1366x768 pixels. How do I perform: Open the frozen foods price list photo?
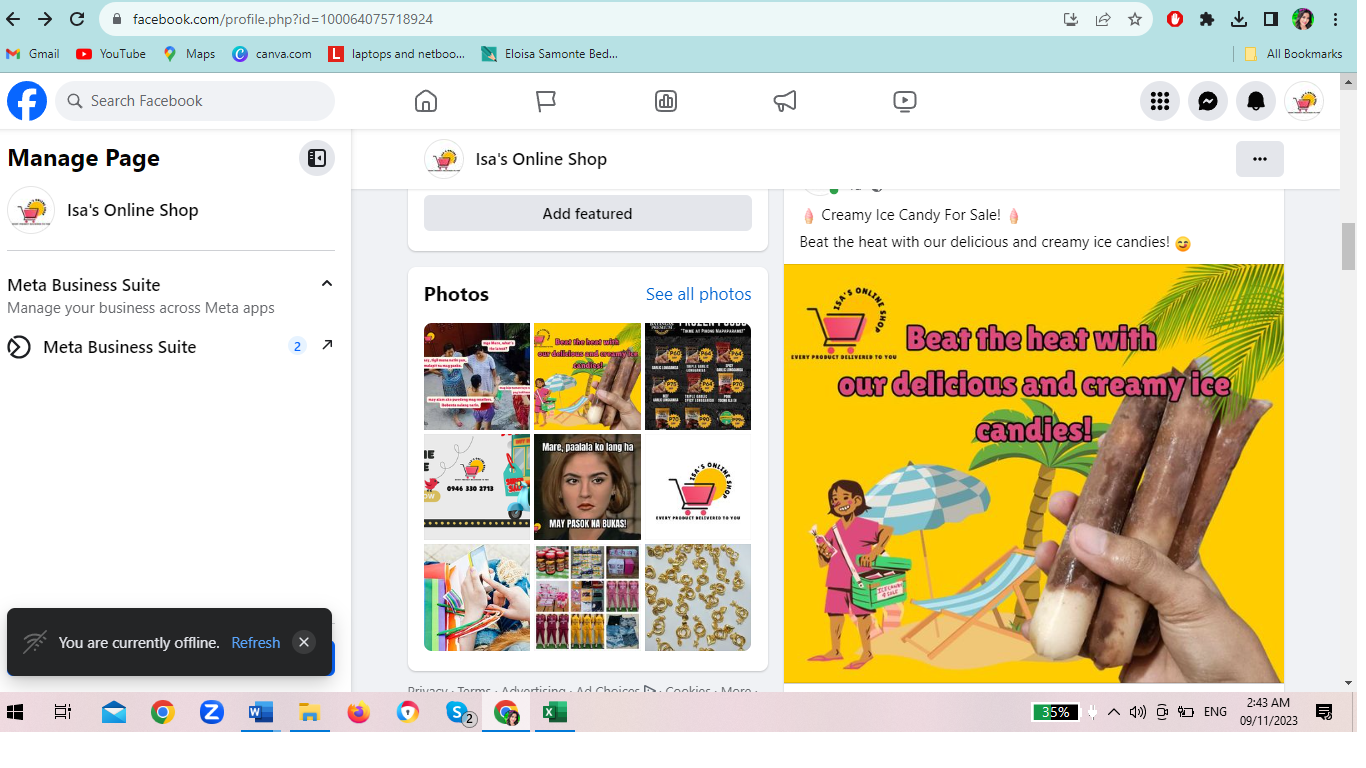[x=698, y=376]
